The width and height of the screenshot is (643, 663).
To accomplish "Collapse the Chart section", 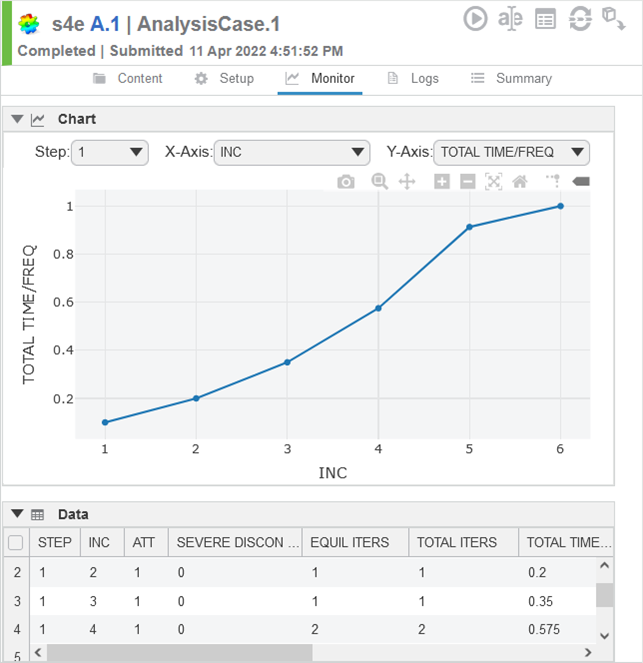I will tap(16, 119).
